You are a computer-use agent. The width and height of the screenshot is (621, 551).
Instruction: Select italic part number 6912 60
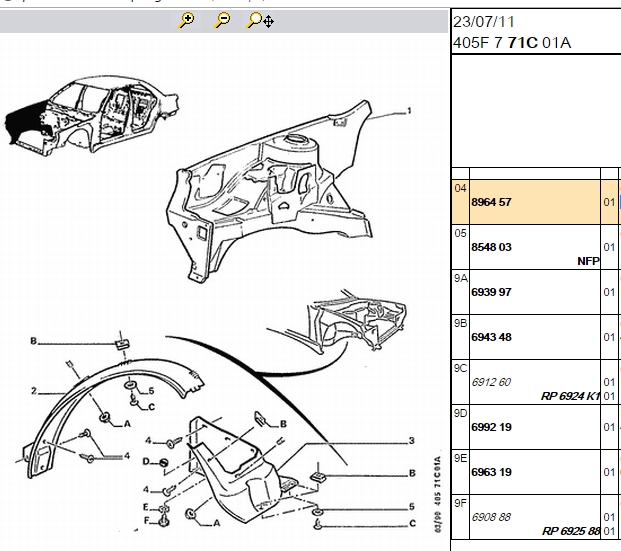[491, 382]
